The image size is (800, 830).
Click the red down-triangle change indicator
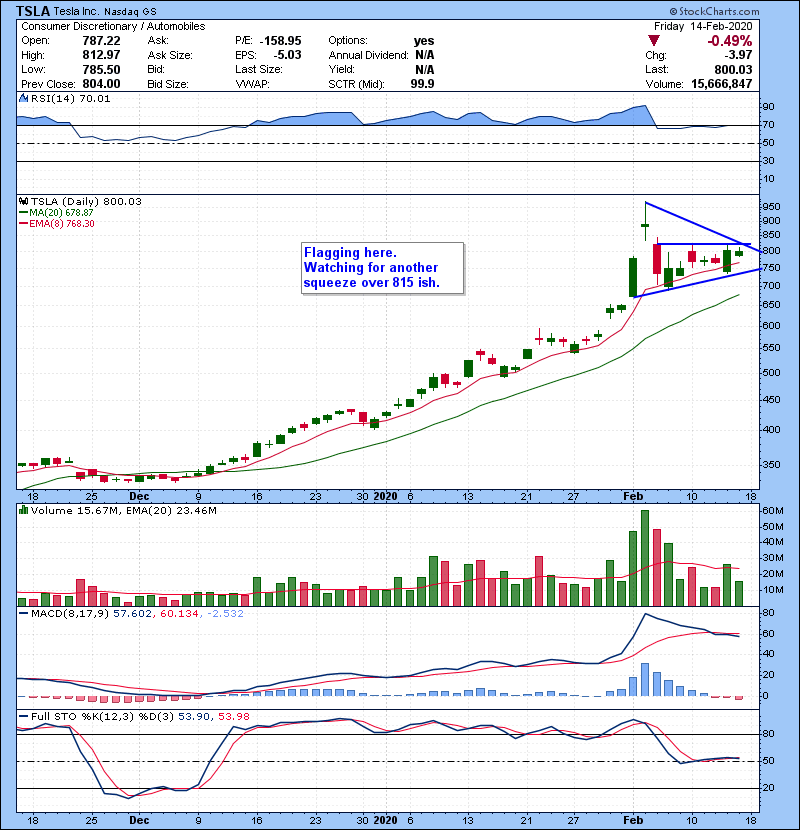654,41
